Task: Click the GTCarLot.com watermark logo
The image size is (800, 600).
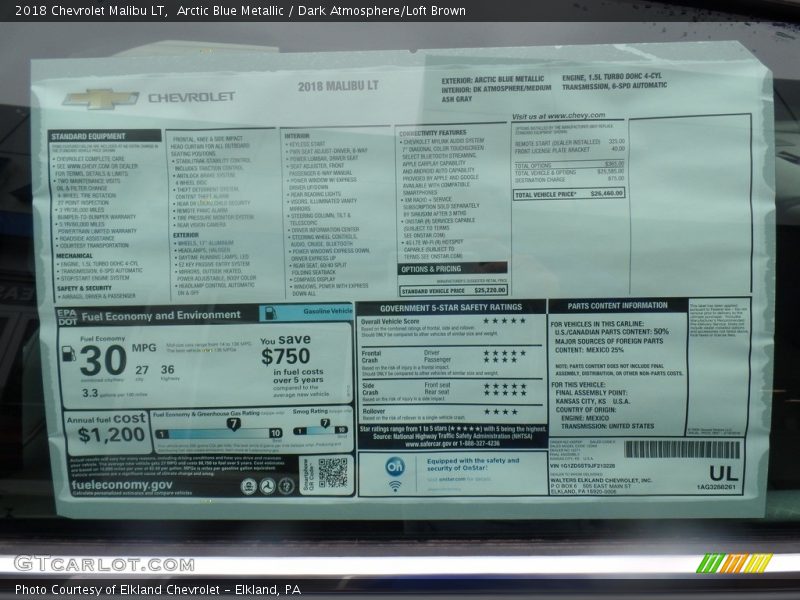Action: coord(103,563)
